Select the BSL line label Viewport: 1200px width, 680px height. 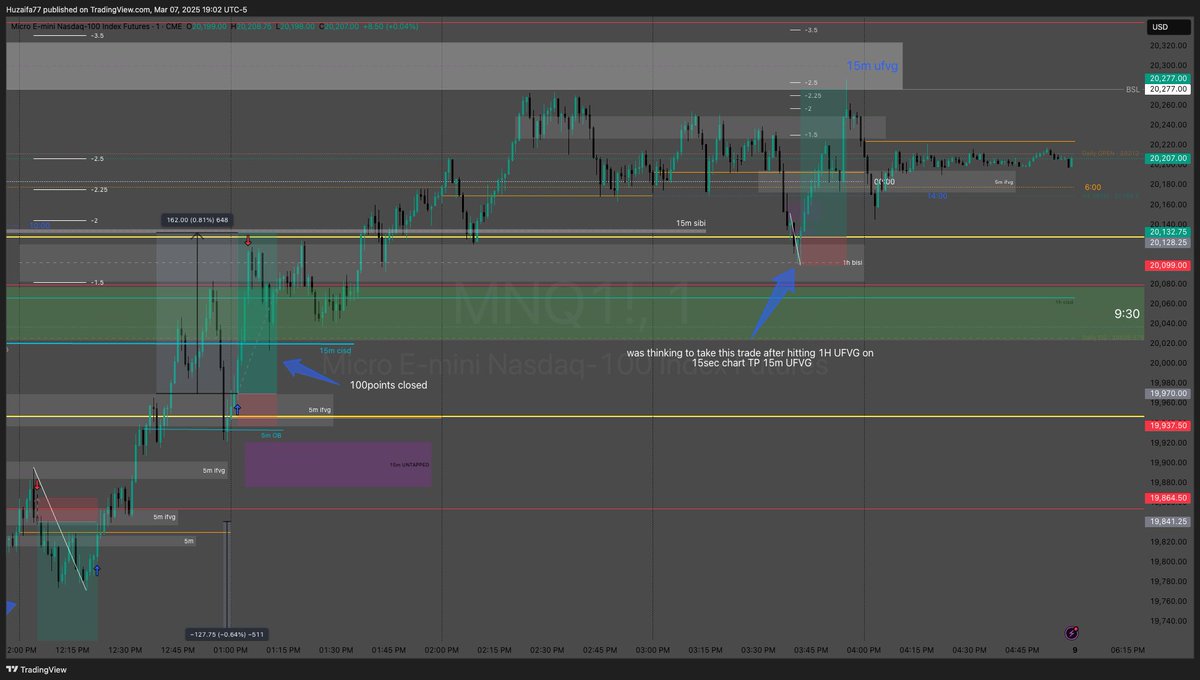[1132, 89]
